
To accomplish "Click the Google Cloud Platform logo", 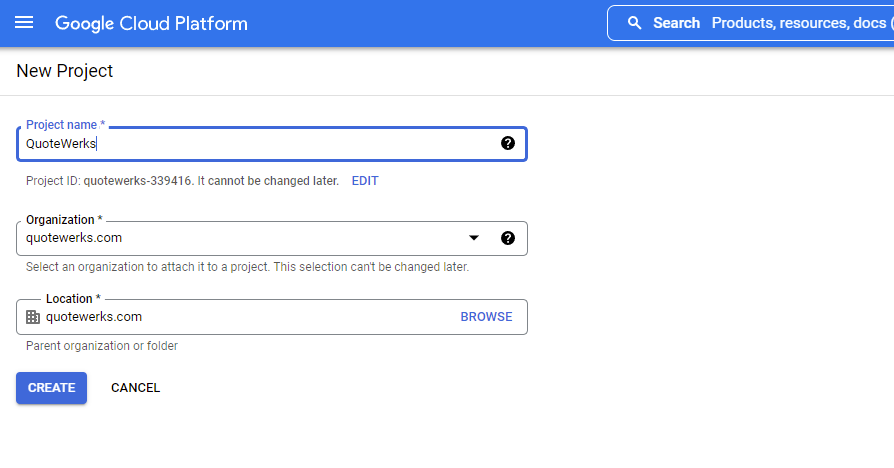I will 151,23.
